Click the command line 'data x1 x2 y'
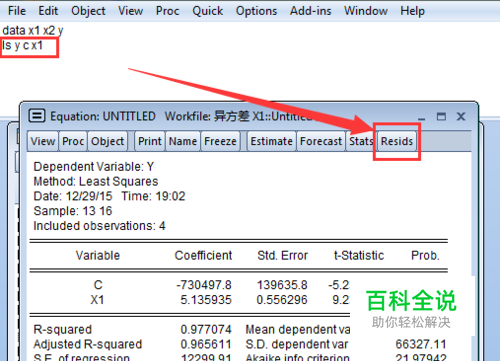 click(x=33, y=31)
